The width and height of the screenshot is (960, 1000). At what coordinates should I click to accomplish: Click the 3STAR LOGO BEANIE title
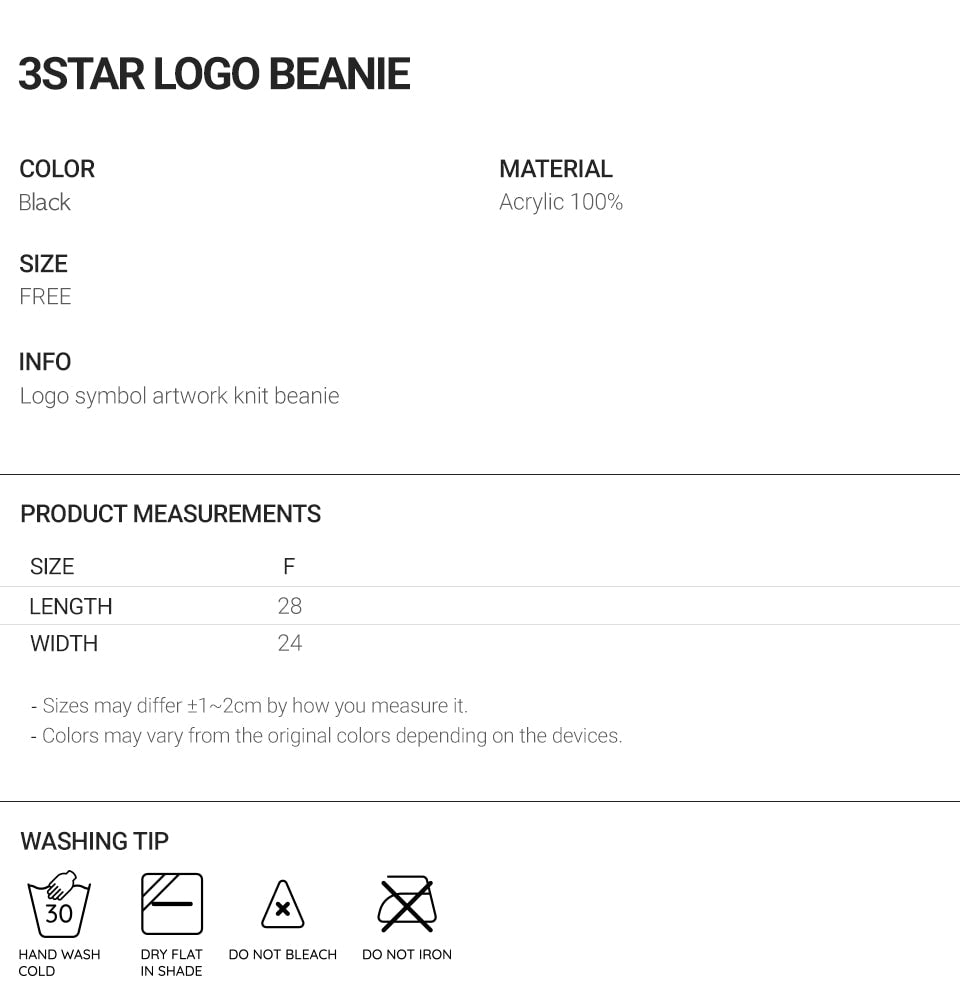[x=214, y=75]
